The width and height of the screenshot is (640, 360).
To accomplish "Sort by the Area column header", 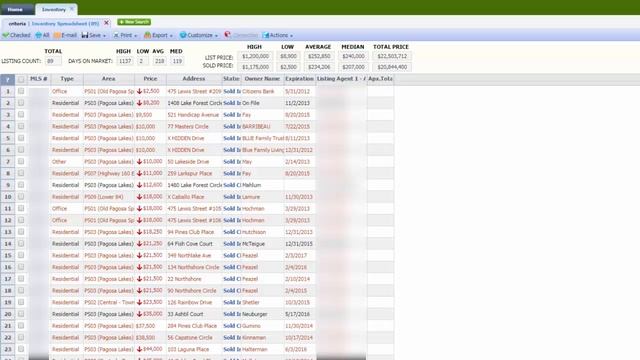I will coord(109,79).
